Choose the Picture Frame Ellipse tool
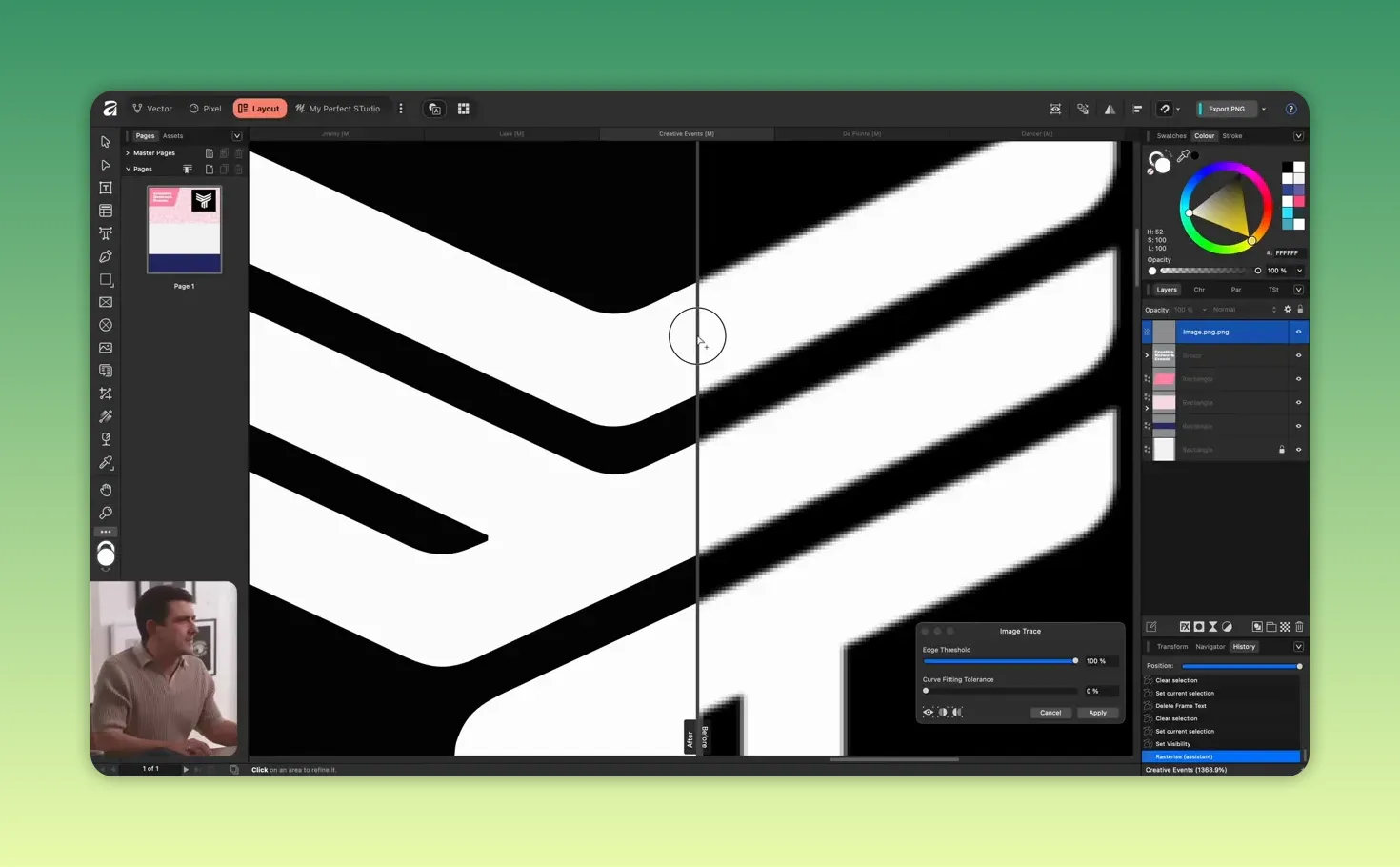 pos(106,325)
